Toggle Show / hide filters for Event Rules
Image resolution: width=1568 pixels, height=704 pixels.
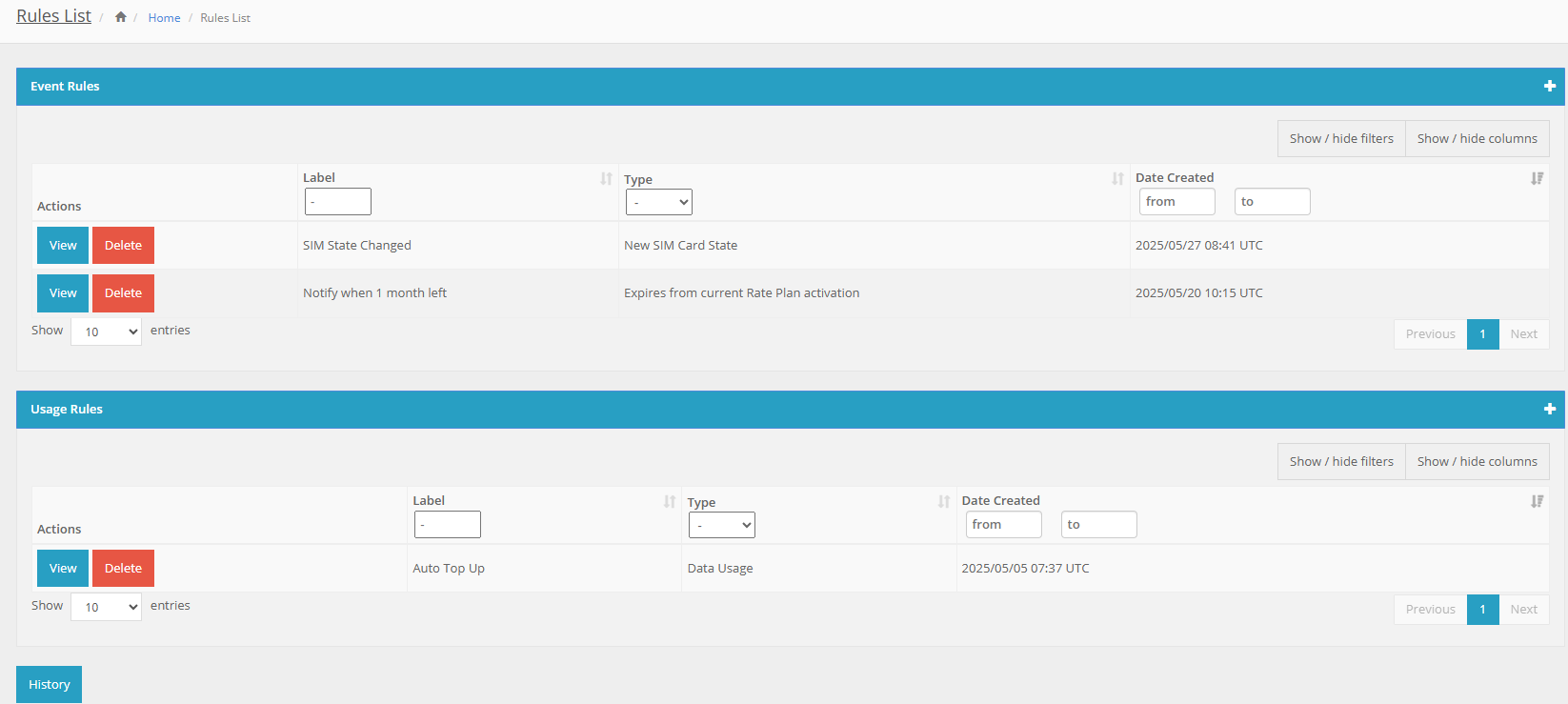pyautogui.click(x=1341, y=138)
